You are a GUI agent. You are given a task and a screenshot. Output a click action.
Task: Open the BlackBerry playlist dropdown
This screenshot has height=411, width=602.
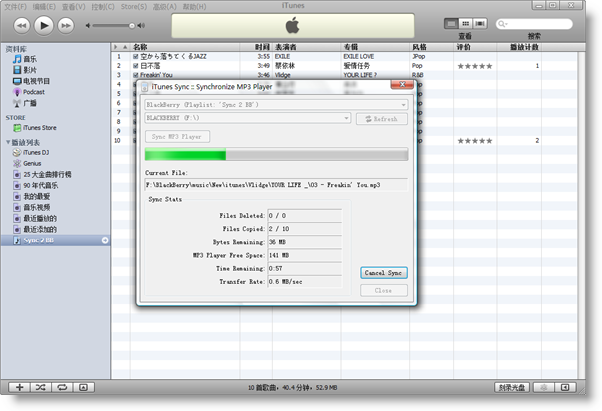pyautogui.click(x=276, y=105)
